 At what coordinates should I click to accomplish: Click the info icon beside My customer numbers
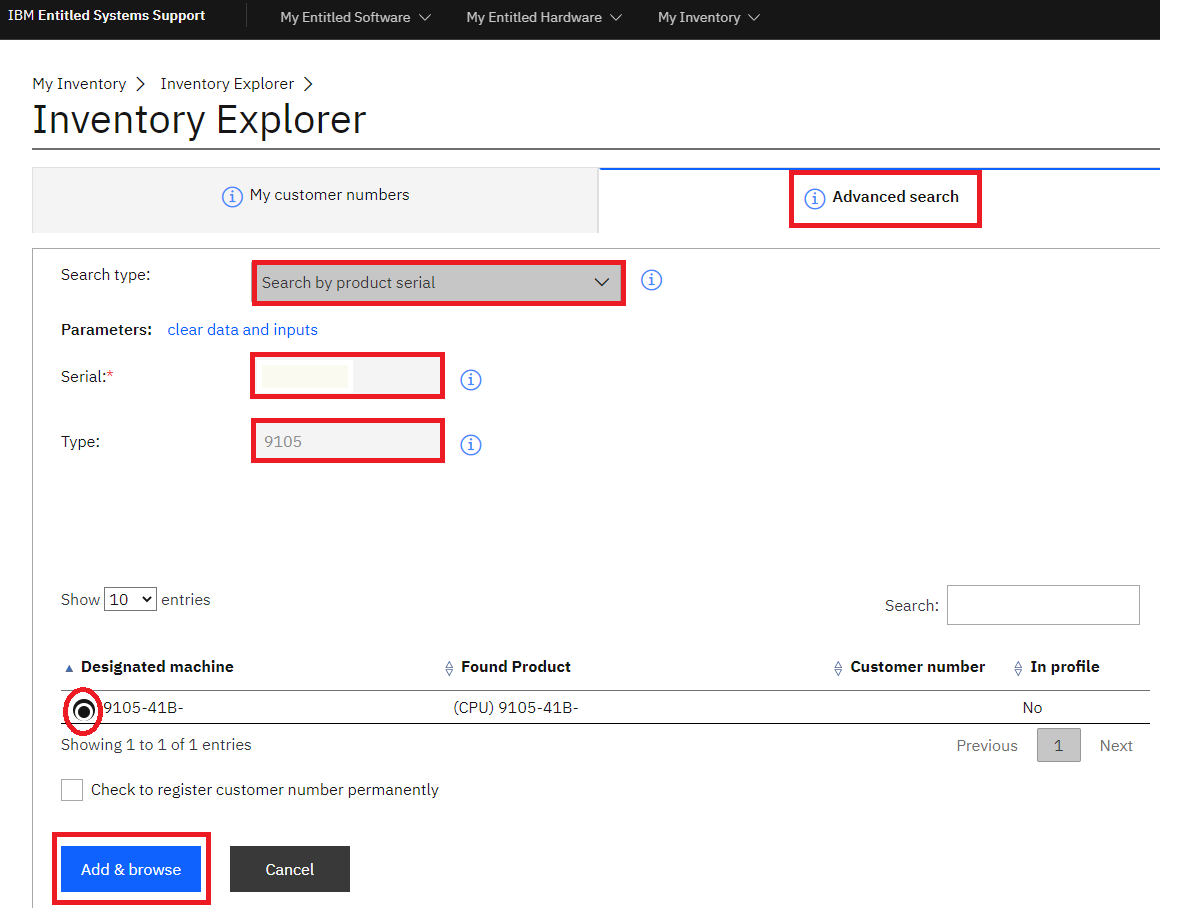[x=232, y=196]
